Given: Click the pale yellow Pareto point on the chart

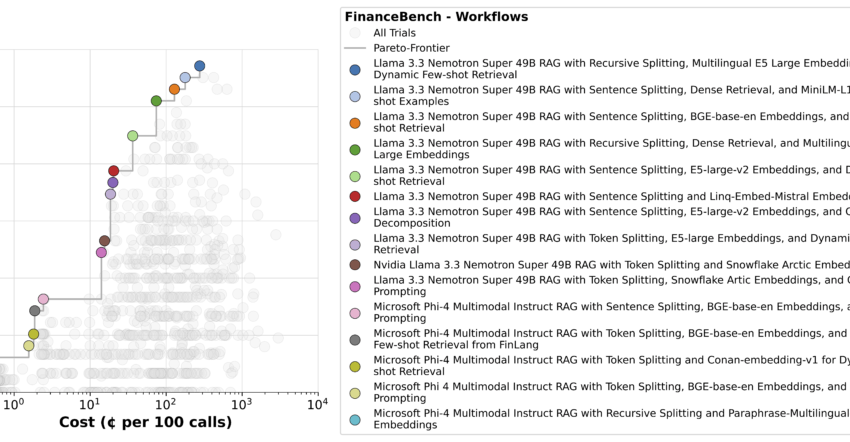Looking at the screenshot, I should (29, 345).
